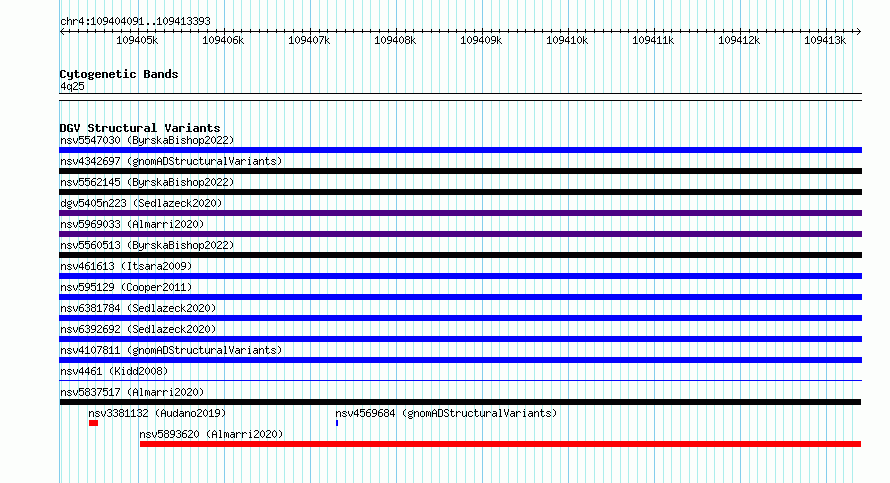This screenshot has height=483, width=890.
Task: Open the nsv4107811 (gnomADStructuralVariants) label
Action: point(171,350)
